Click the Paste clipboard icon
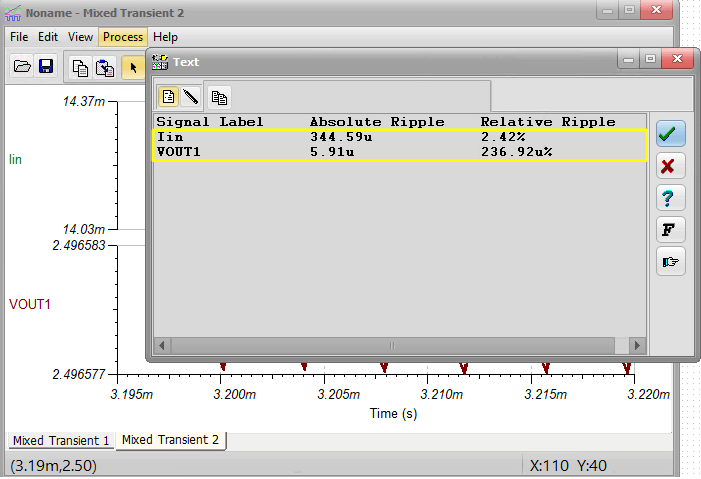The height and width of the screenshot is (479, 701). point(105,67)
